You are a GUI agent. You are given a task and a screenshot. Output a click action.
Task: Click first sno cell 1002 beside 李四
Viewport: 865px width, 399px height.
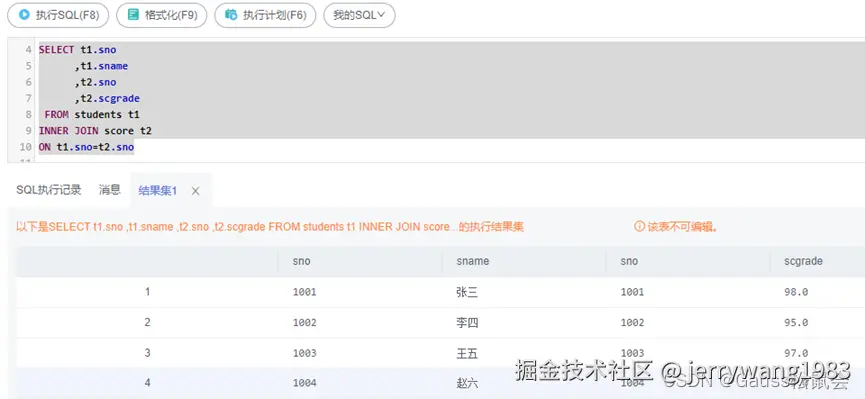pyautogui.click(x=305, y=322)
